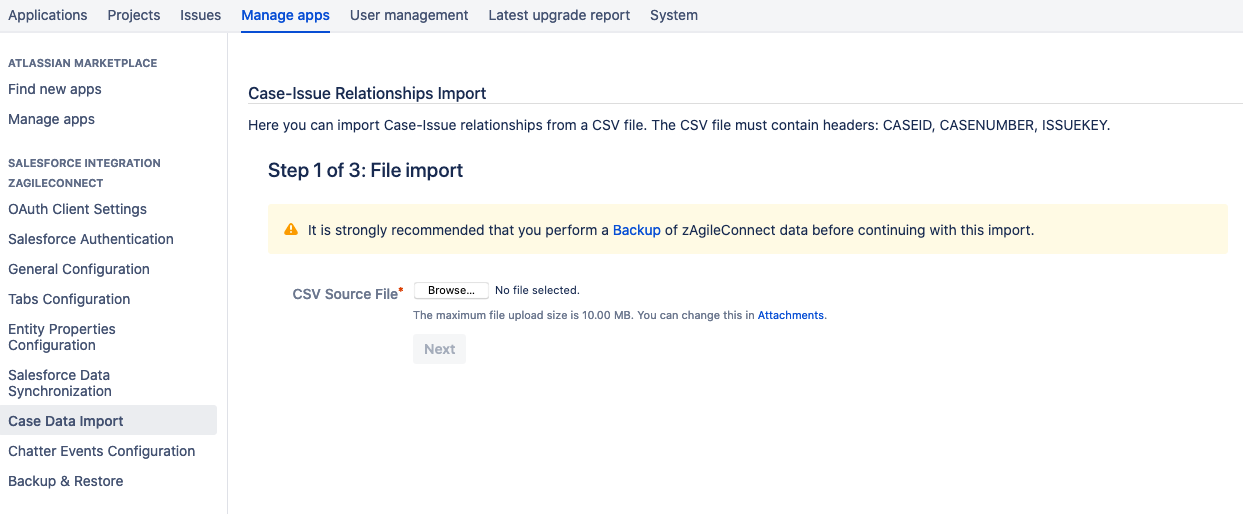Open Manage apps sidebar link
This screenshot has width=1243, height=514.
pos(51,119)
